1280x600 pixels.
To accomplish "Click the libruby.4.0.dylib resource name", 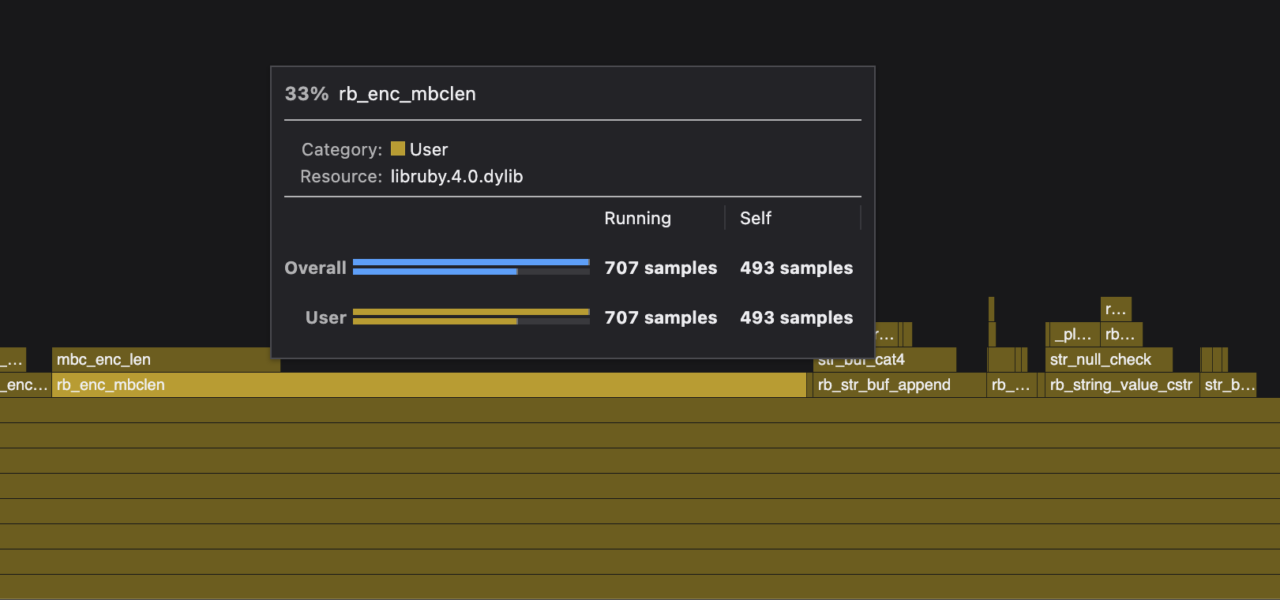I will coord(456,177).
